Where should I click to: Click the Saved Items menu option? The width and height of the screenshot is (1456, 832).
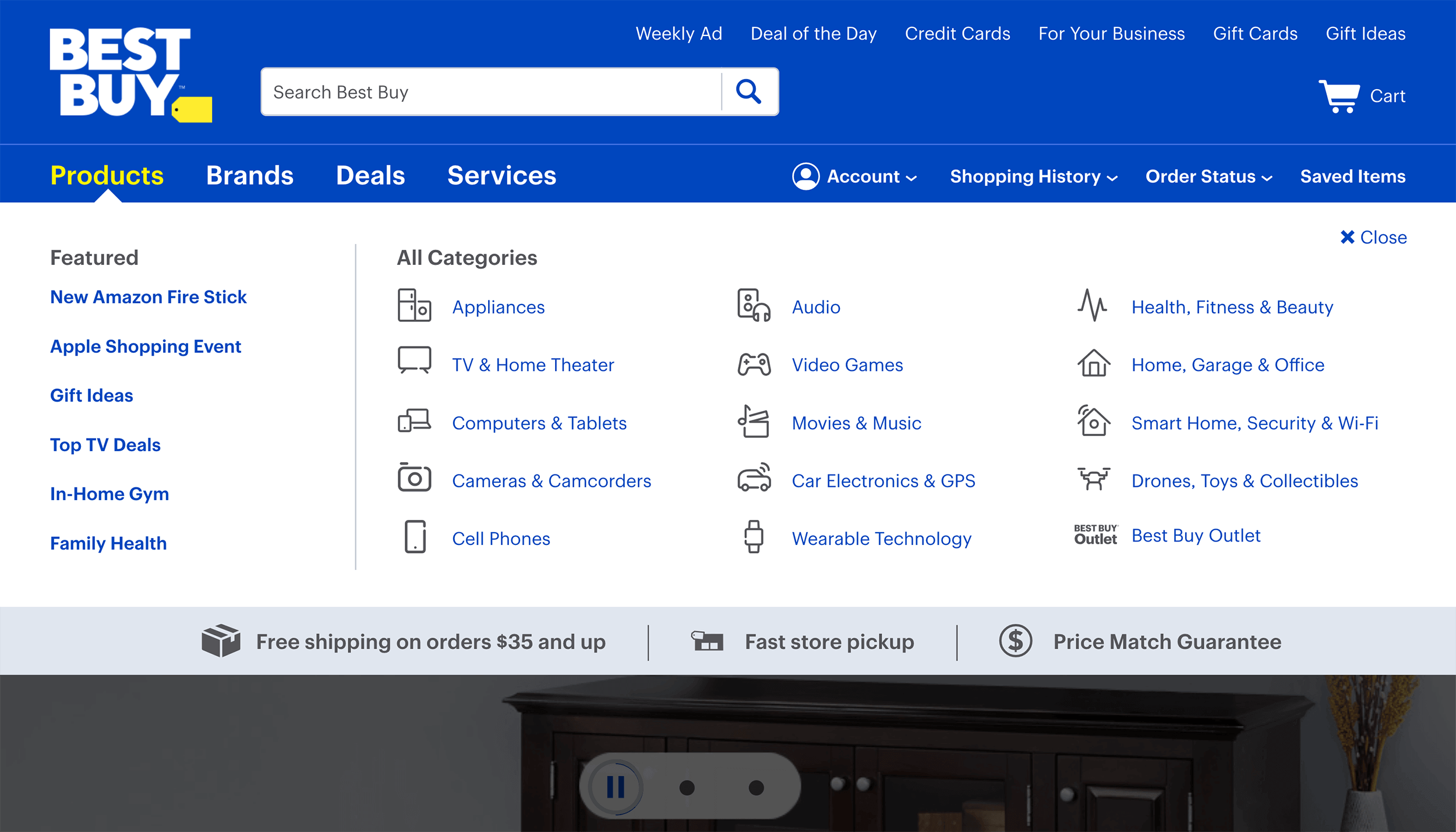(x=1352, y=176)
